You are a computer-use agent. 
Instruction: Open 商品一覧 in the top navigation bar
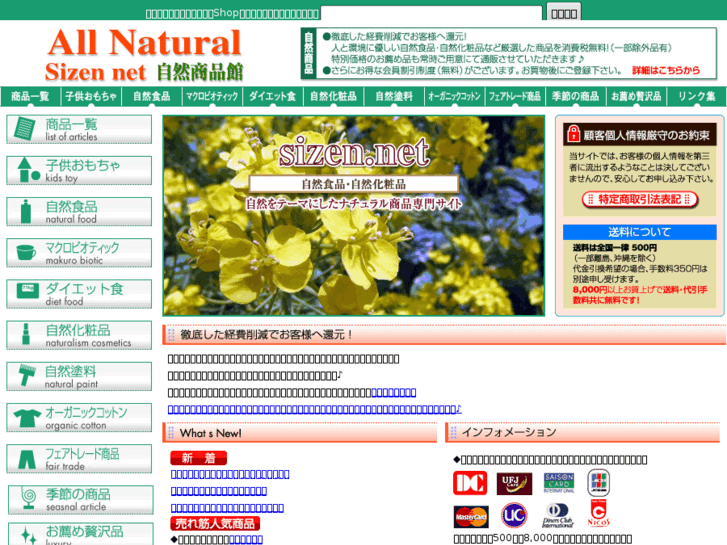coord(30,96)
